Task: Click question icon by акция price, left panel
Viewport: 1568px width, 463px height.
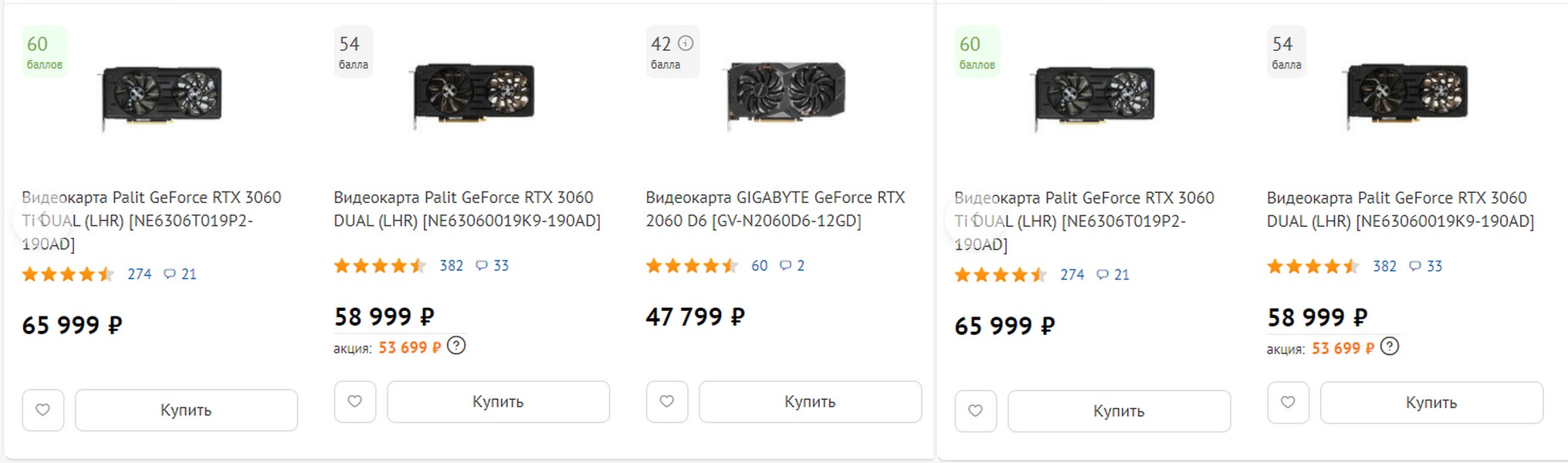Action: pos(456,346)
